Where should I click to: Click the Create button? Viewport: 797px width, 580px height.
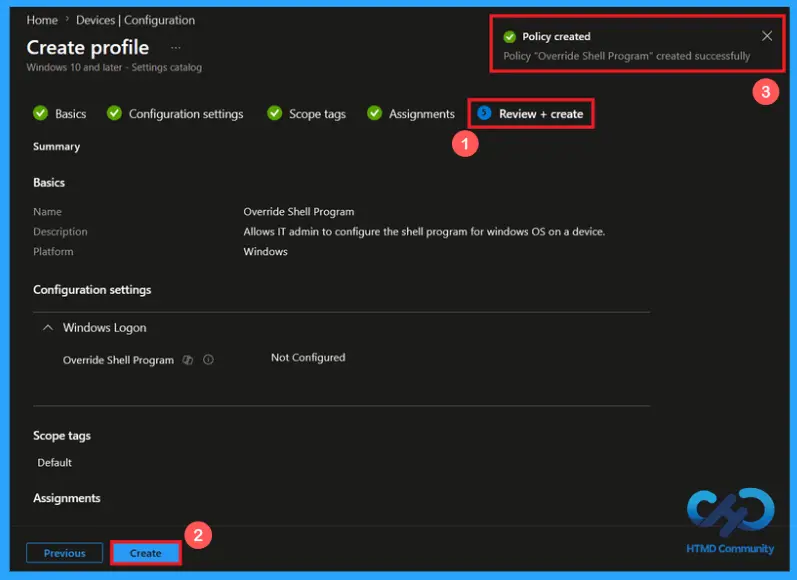click(x=145, y=553)
